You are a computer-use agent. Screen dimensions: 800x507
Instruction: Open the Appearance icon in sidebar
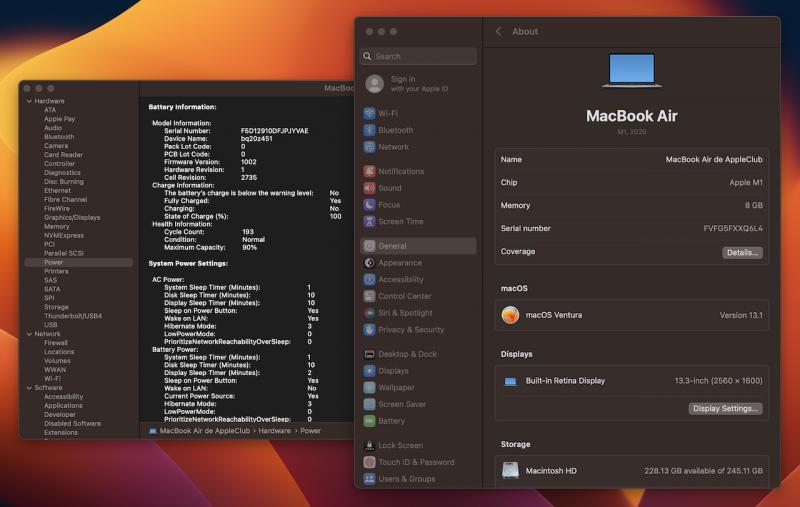point(369,263)
